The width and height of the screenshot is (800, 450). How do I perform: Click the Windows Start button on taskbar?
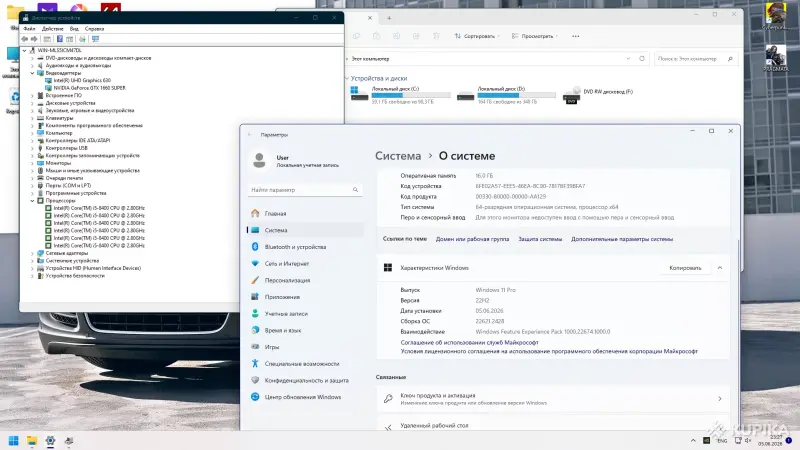coord(14,441)
